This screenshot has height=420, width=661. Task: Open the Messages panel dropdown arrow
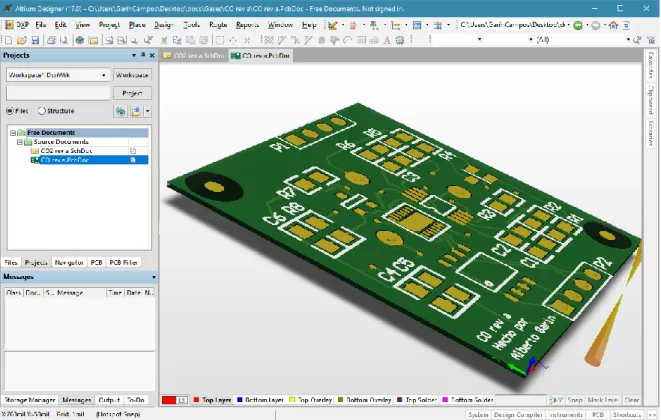pyautogui.click(x=153, y=277)
